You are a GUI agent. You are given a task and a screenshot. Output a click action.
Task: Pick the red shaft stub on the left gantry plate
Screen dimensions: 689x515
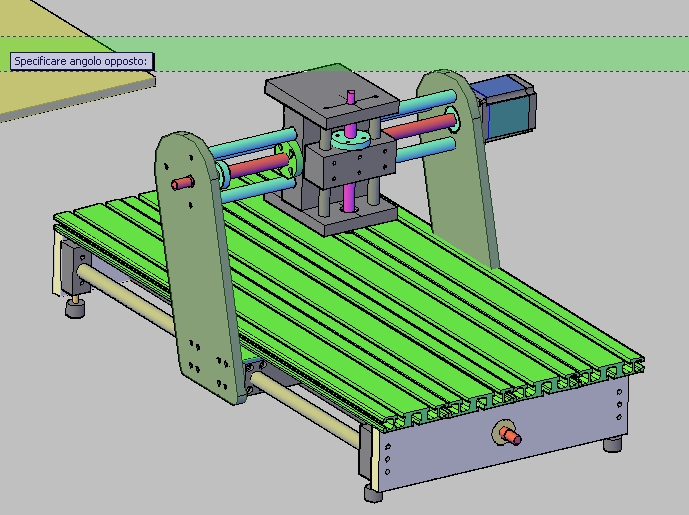pos(183,182)
